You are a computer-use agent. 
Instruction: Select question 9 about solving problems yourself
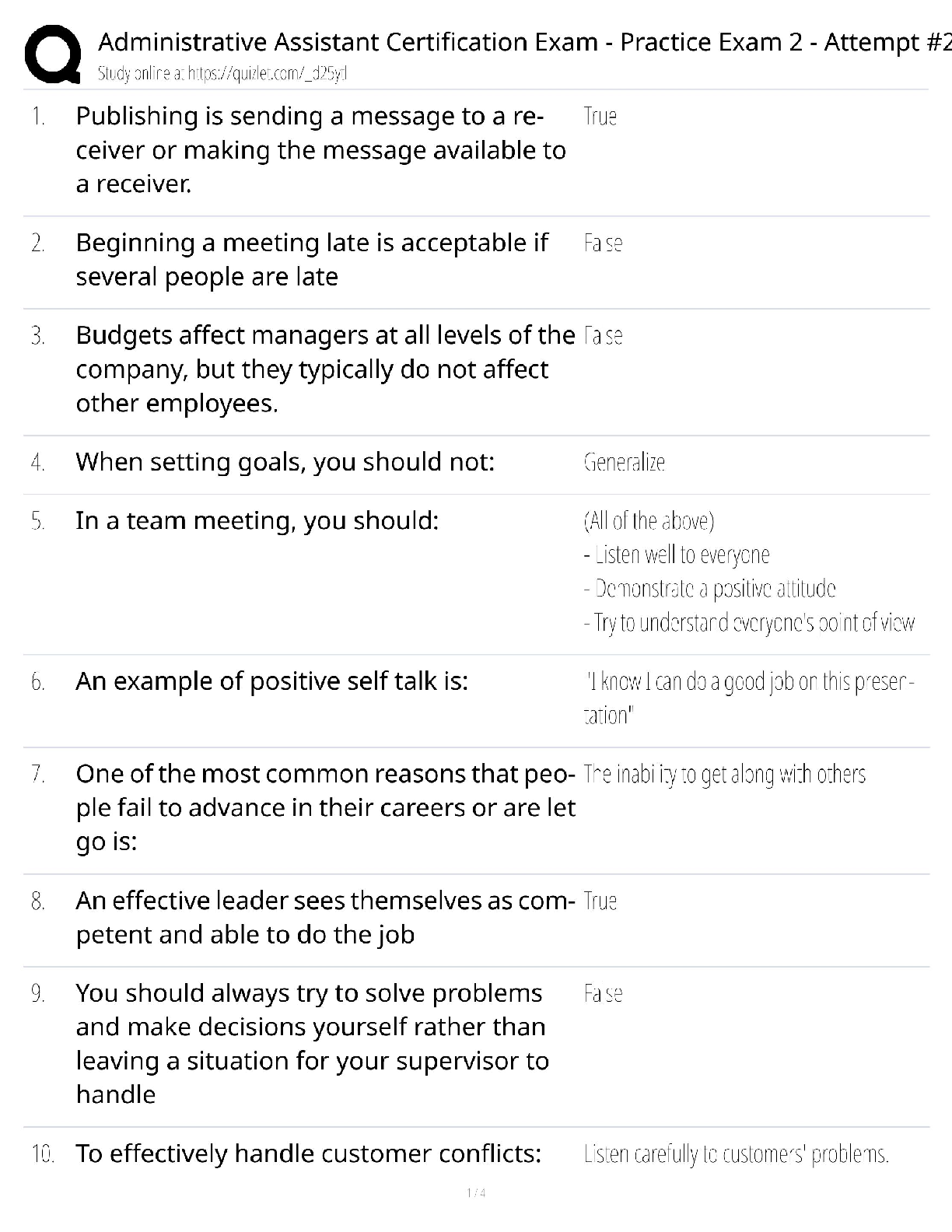(312, 1043)
